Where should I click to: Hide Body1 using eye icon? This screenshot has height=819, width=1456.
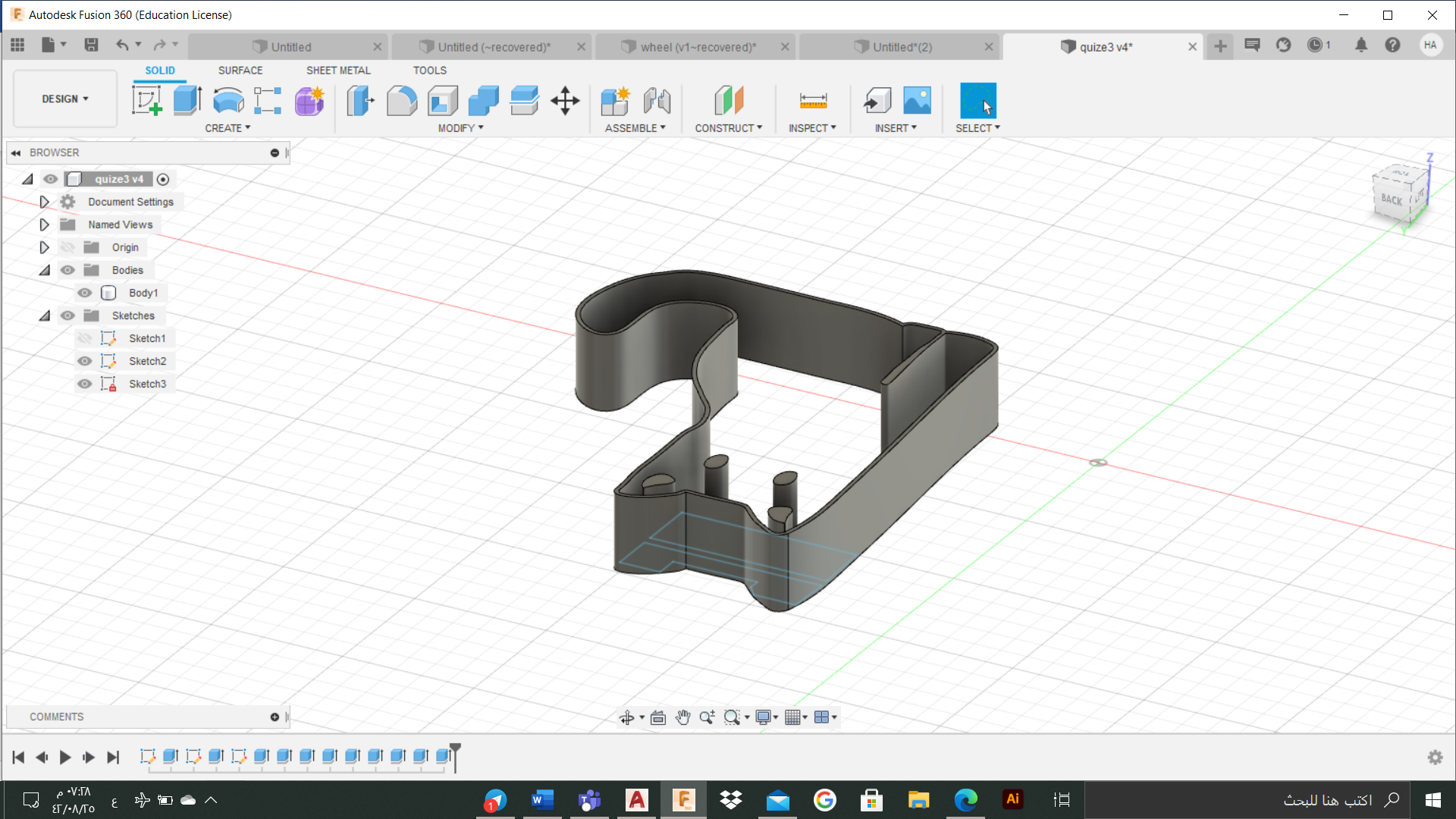[85, 293]
